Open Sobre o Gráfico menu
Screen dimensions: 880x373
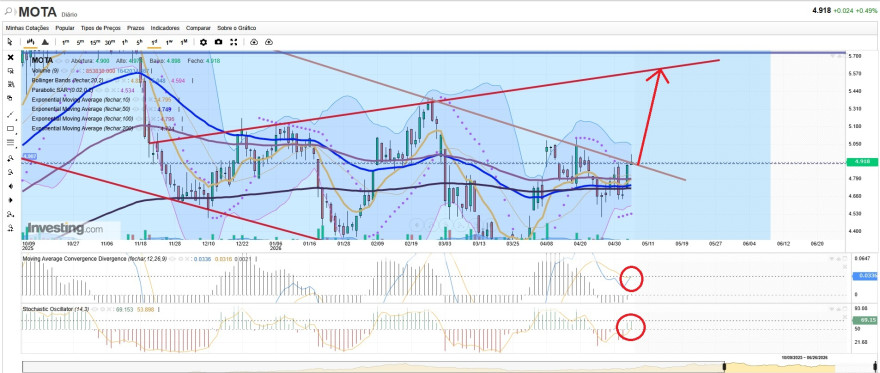pyautogui.click(x=236, y=27)
